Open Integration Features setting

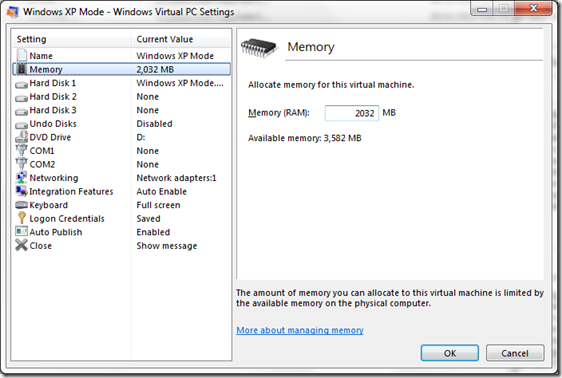[122, 192]
